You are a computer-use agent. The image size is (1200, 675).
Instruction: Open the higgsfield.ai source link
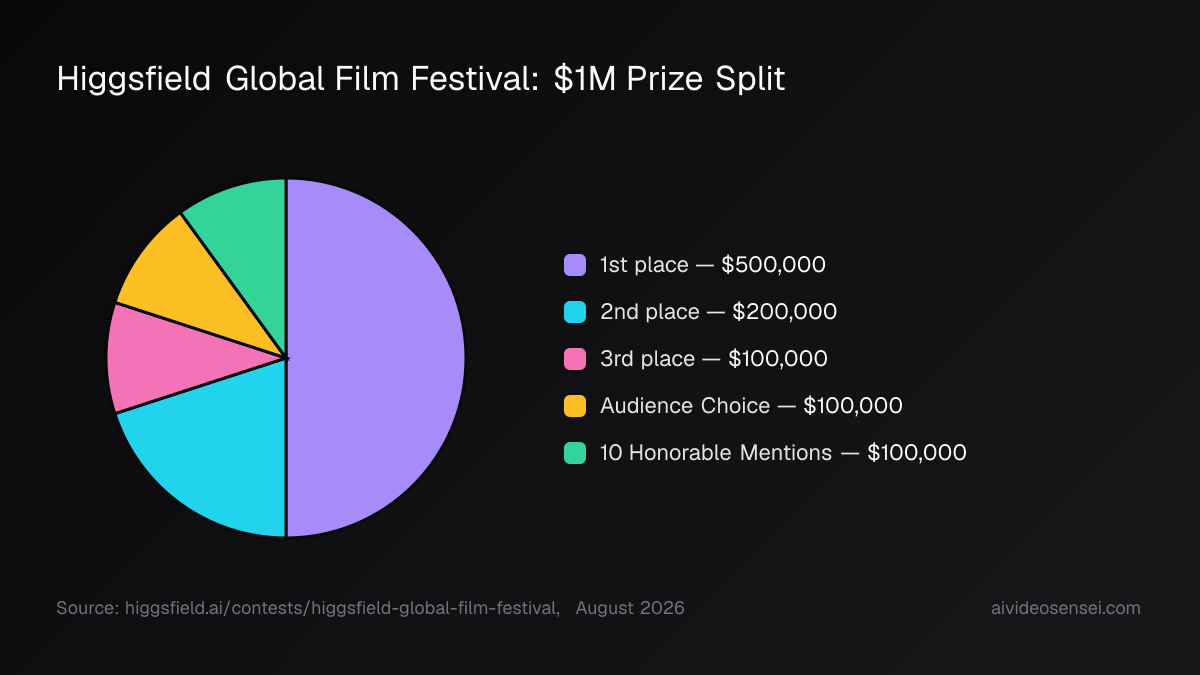pyautogui.click(x=342, y=608)
